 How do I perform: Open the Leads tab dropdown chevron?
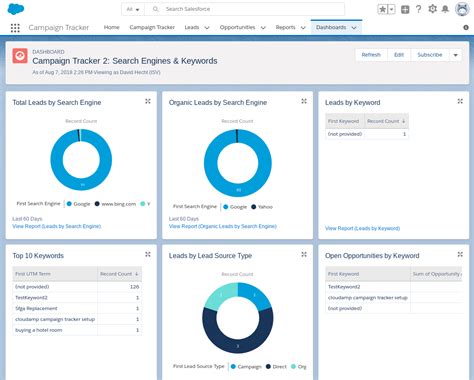pos(207,28)
